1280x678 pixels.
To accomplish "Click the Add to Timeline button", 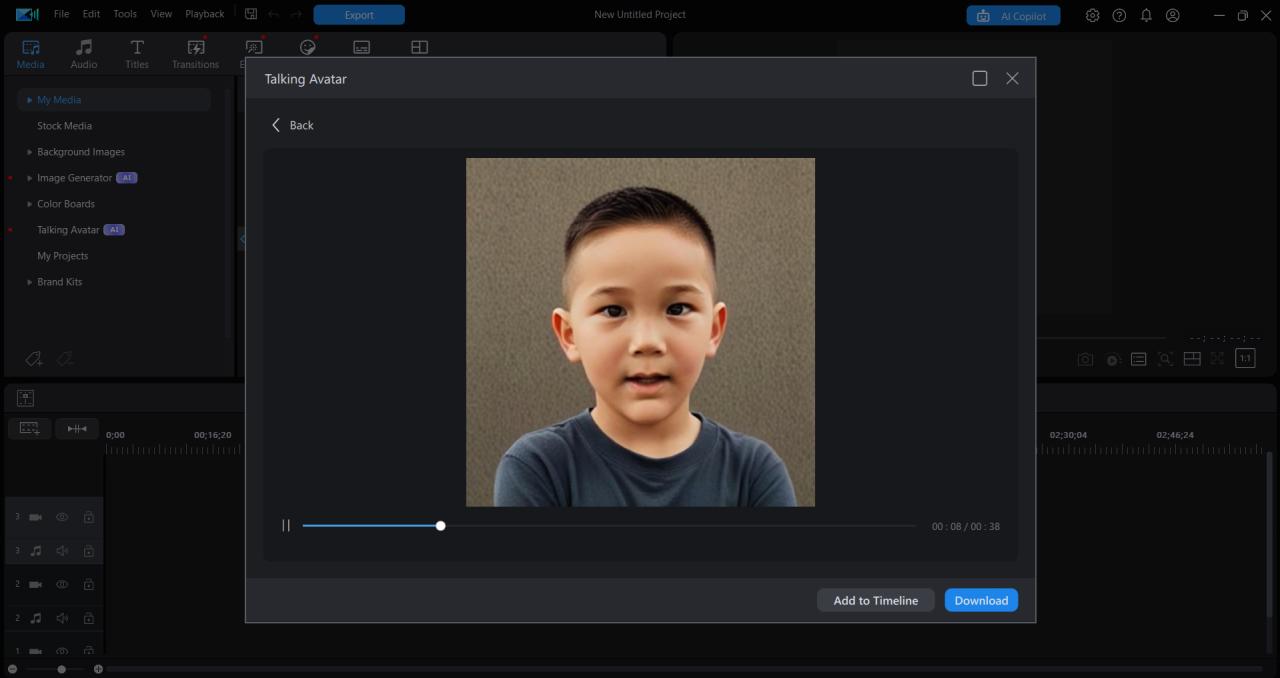I will 875,600.
